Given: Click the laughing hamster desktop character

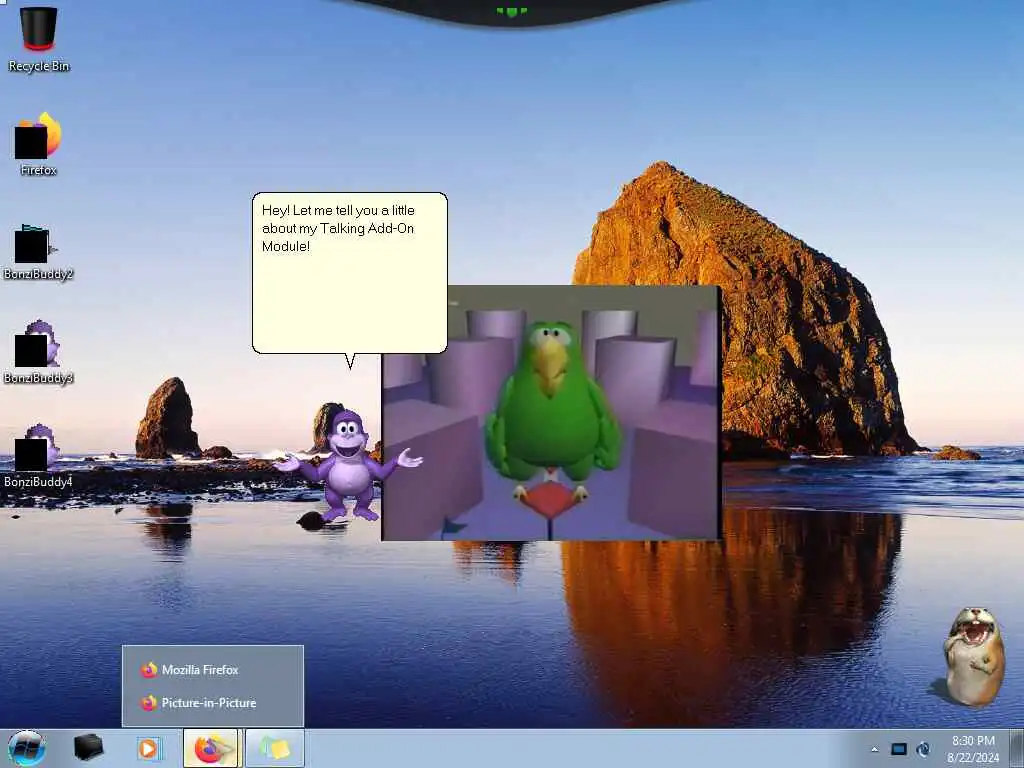Looking at the screenshot, I should coord(973,657).
